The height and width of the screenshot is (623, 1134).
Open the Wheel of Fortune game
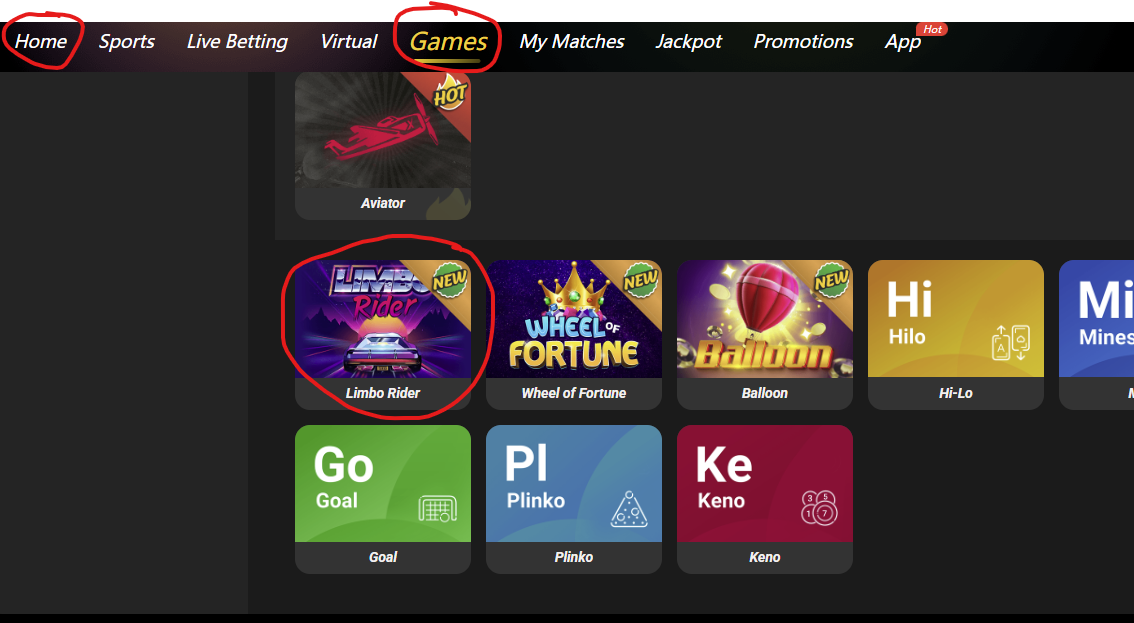point(574,334)
